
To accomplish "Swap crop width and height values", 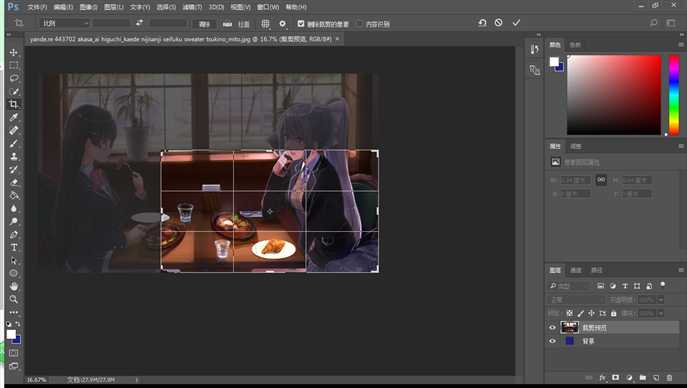I will pos(139,23).
